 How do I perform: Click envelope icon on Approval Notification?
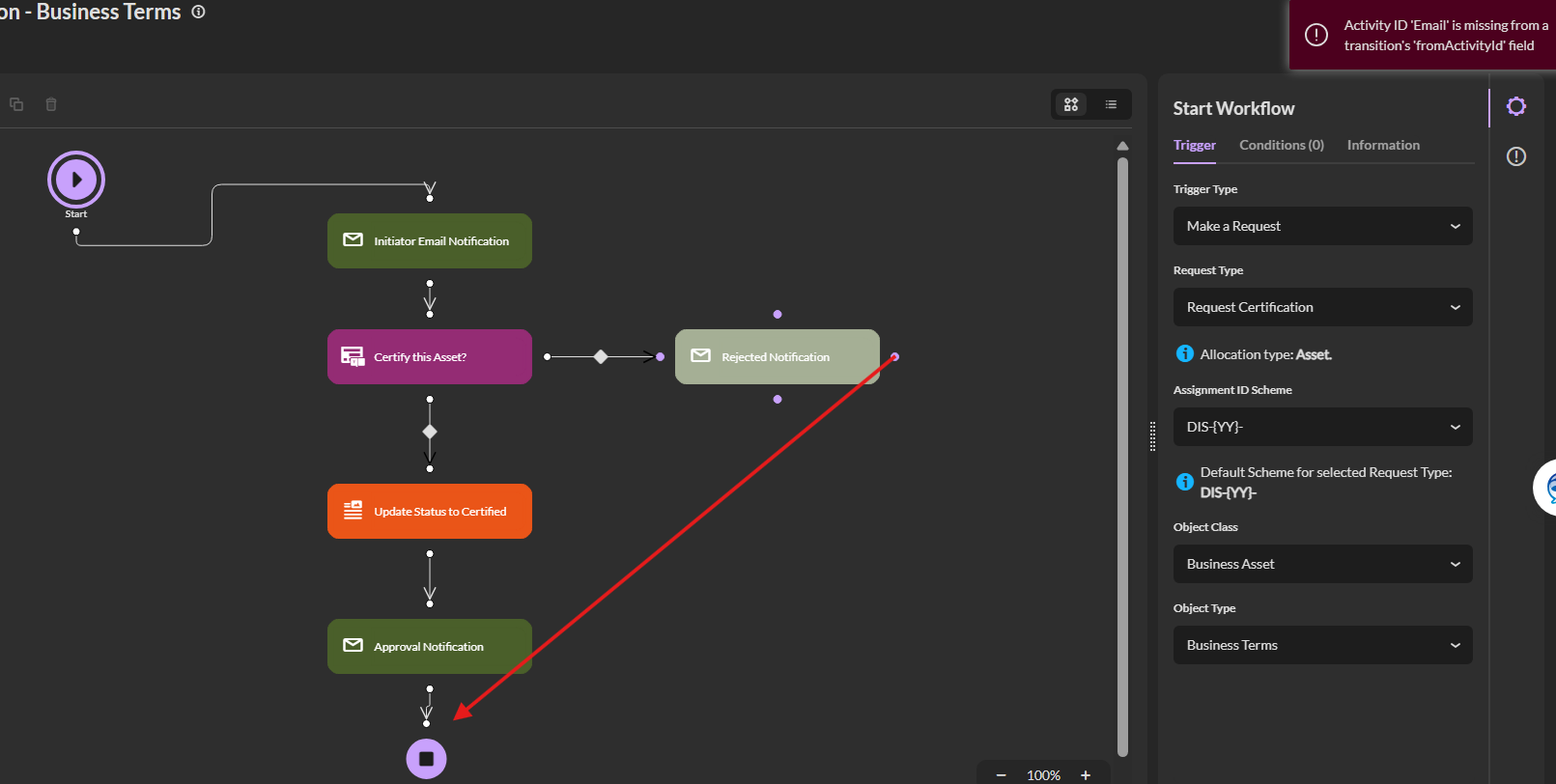354,646
